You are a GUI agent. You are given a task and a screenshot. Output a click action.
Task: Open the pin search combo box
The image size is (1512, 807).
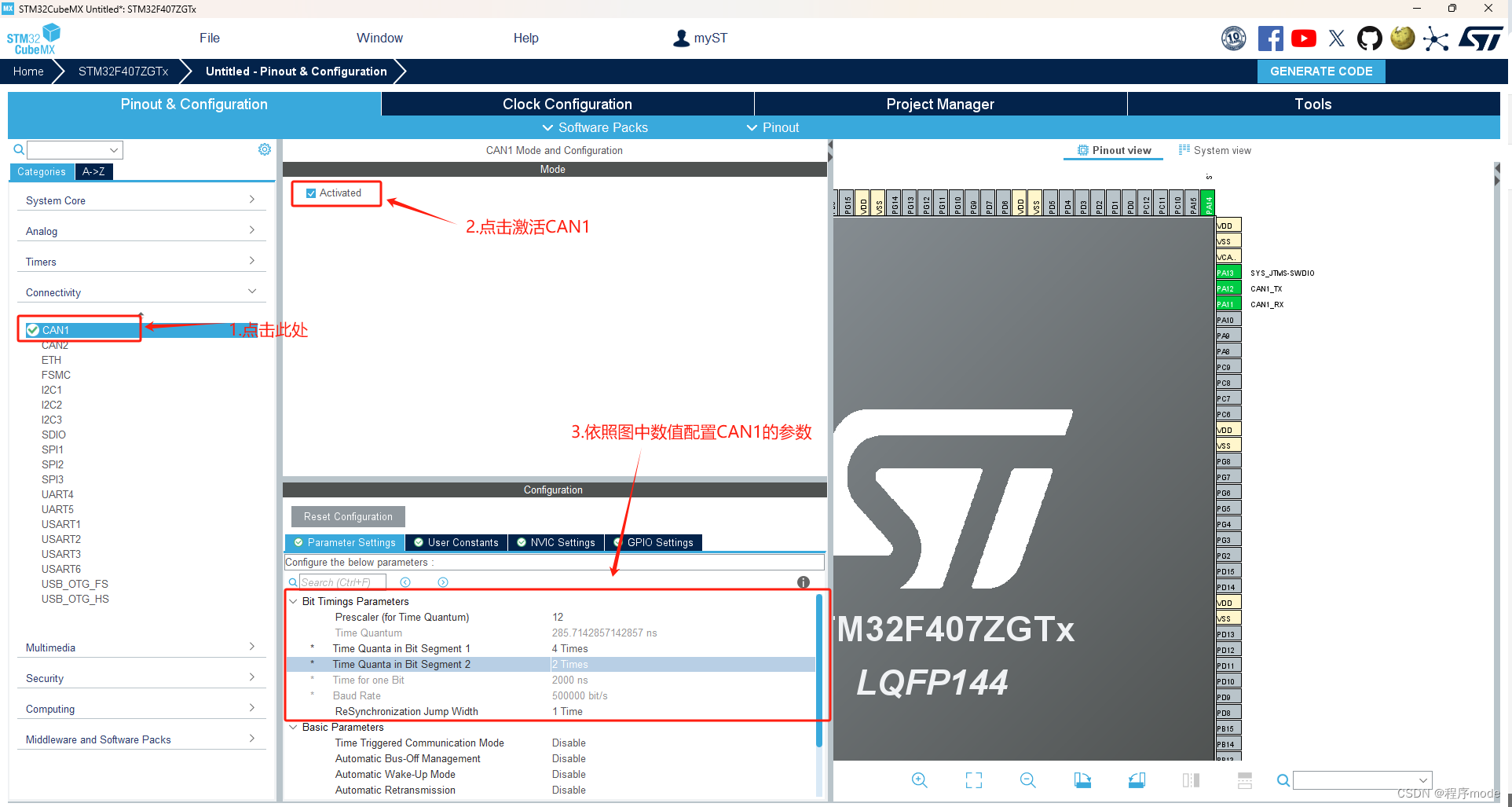pos(1363,780)
